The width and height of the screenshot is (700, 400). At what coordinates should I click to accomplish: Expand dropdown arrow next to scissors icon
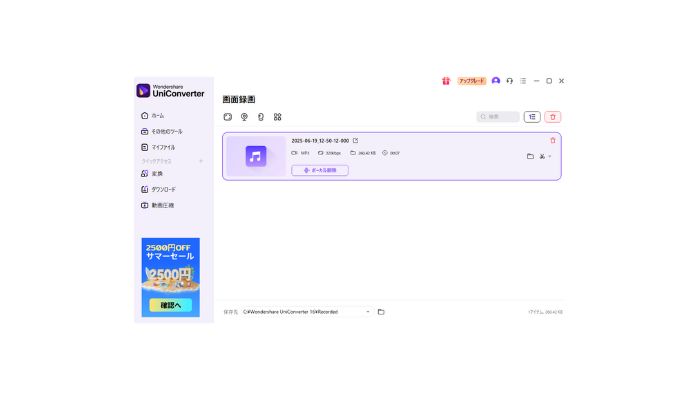point(550,156)
